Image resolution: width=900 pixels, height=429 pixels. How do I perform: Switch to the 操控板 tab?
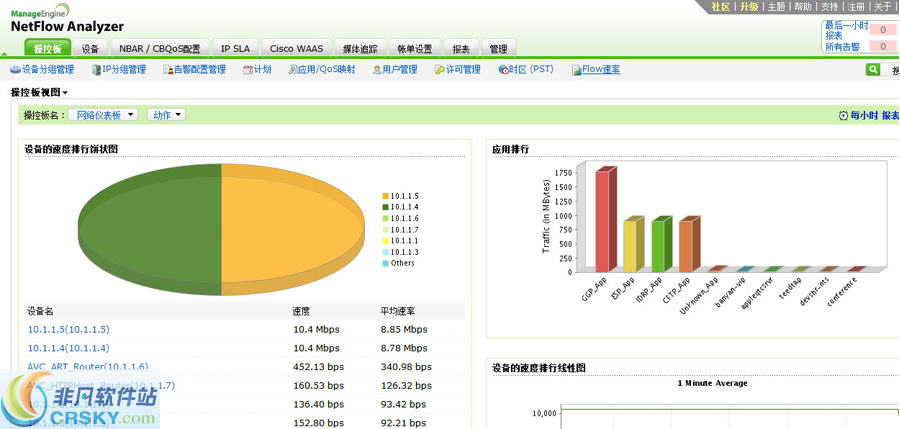(48, 49)
